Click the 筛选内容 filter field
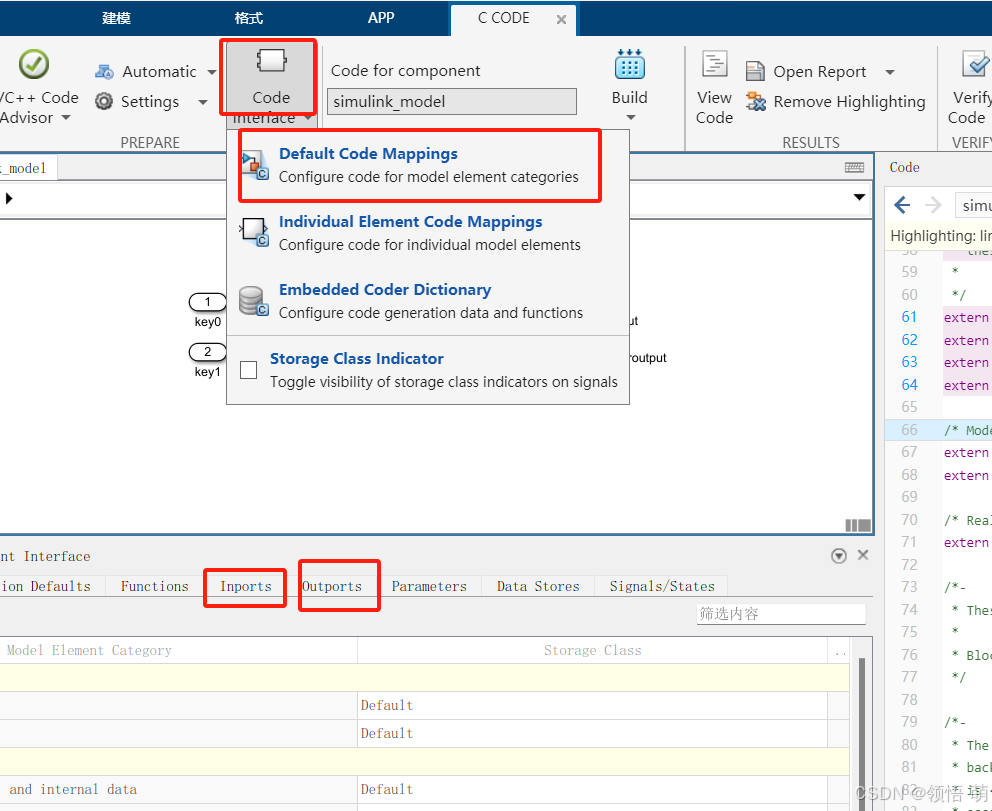This screenshot has height=811, width=992. (x=781, y=614)
